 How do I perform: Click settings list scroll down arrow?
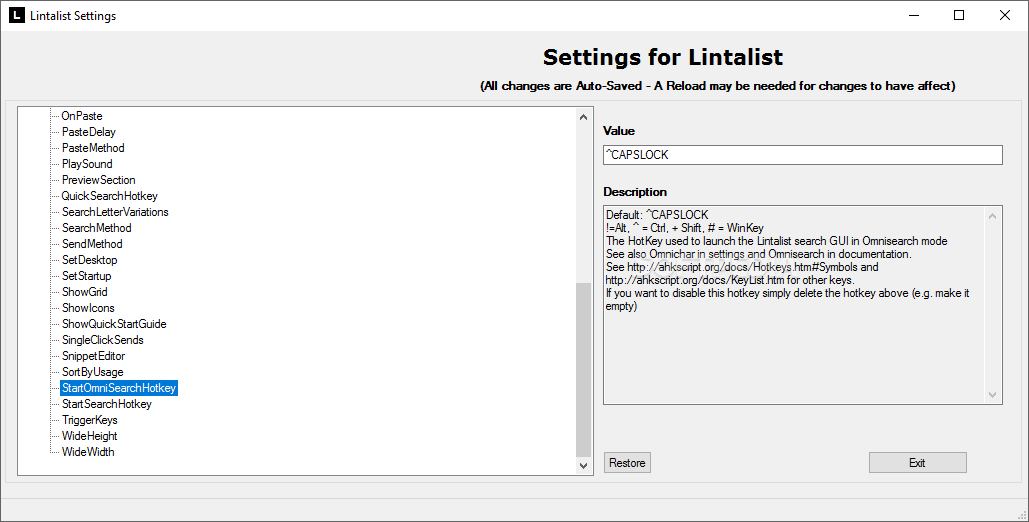[583, 466]
